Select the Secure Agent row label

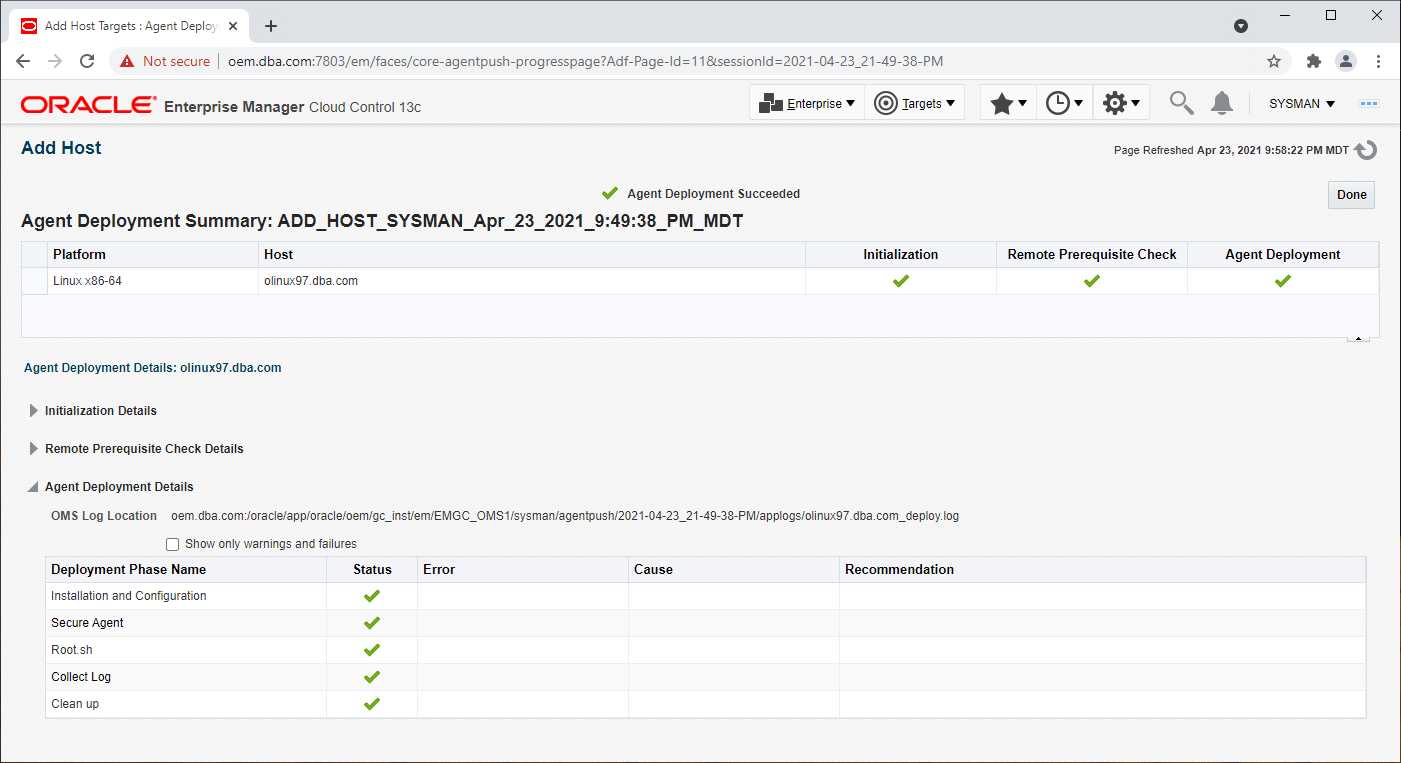pos(88,623)
